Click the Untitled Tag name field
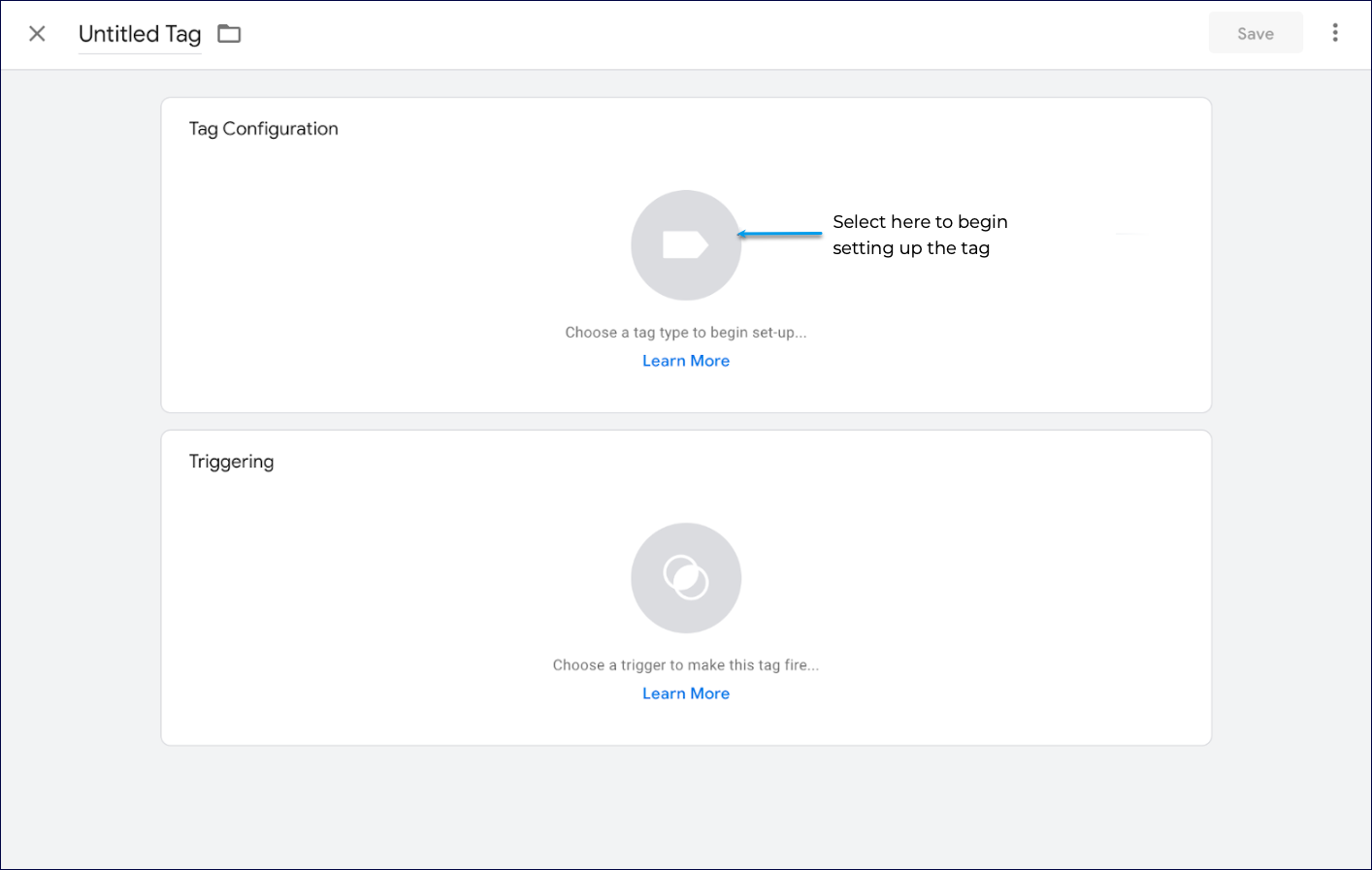The height and width of the screenshot is (870, 1372). [x=140, y=34]
